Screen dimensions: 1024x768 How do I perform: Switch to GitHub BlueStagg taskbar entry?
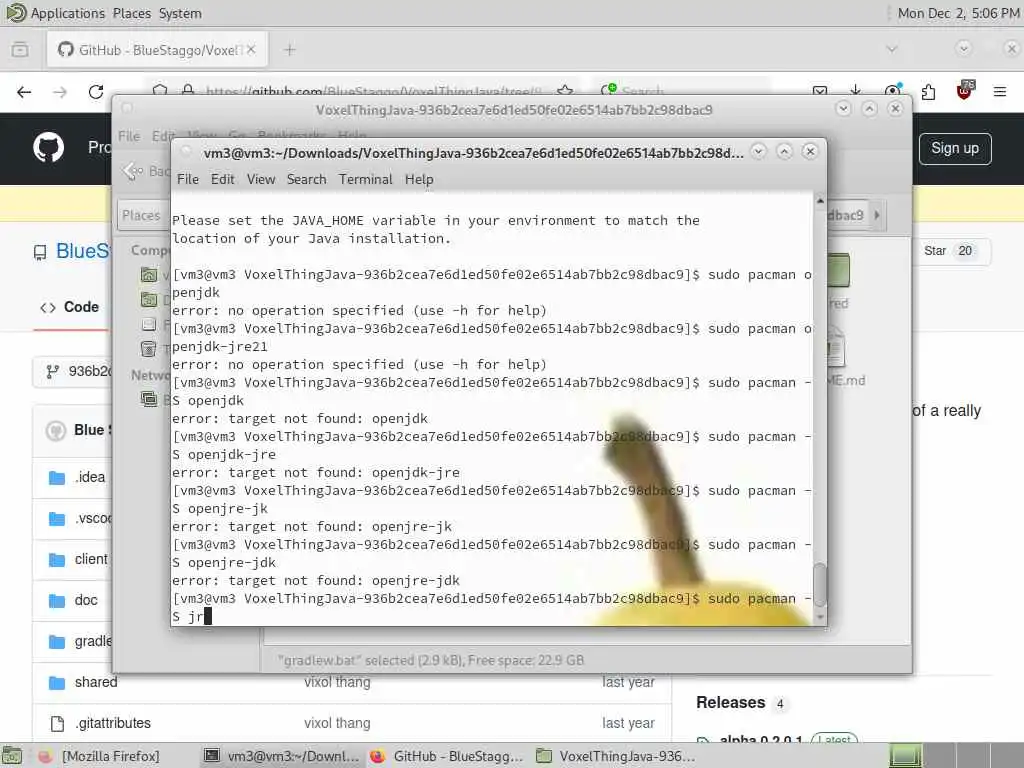[x=447, y=756]
